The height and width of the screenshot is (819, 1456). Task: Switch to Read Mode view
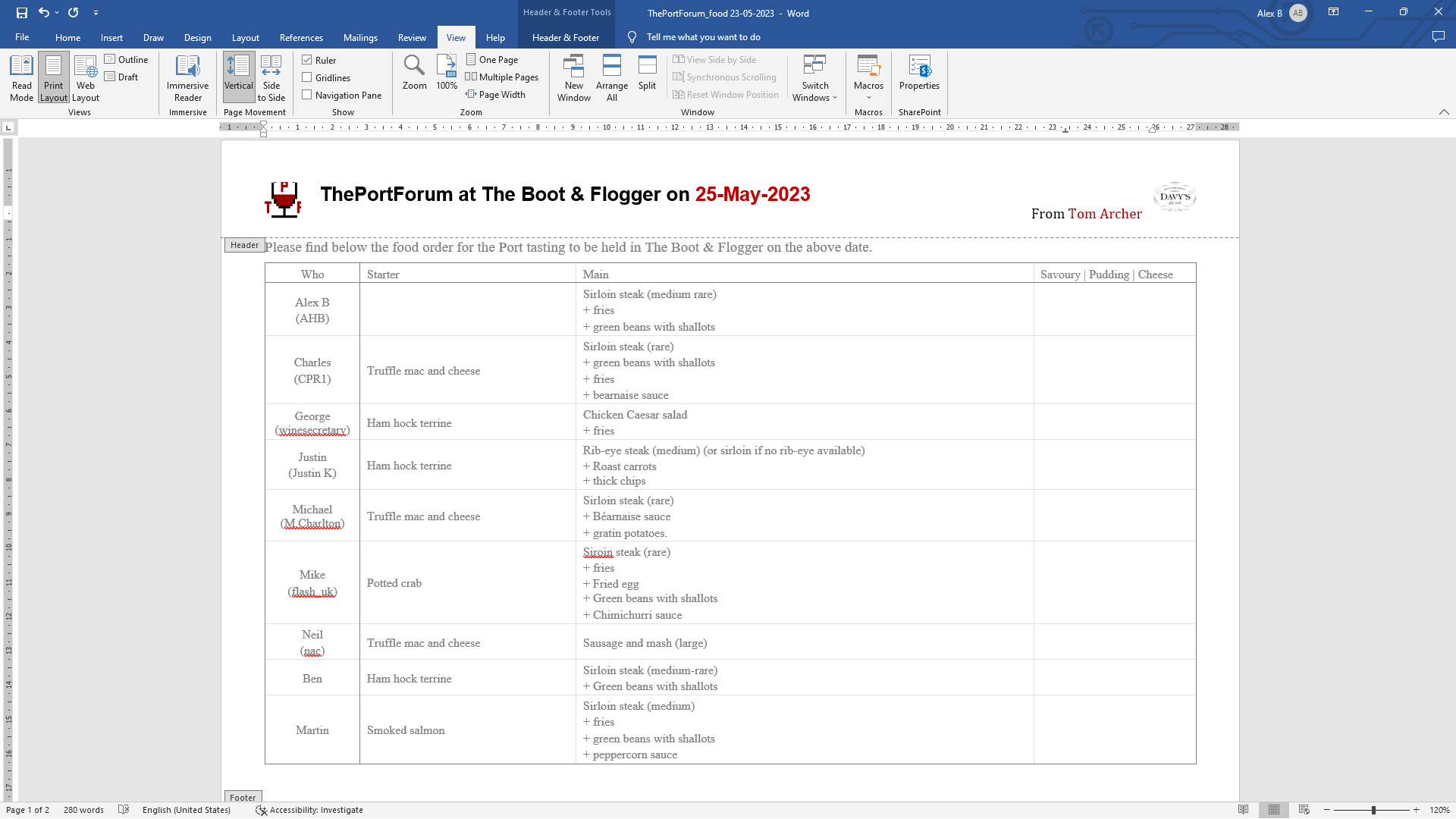pos(21,77)
